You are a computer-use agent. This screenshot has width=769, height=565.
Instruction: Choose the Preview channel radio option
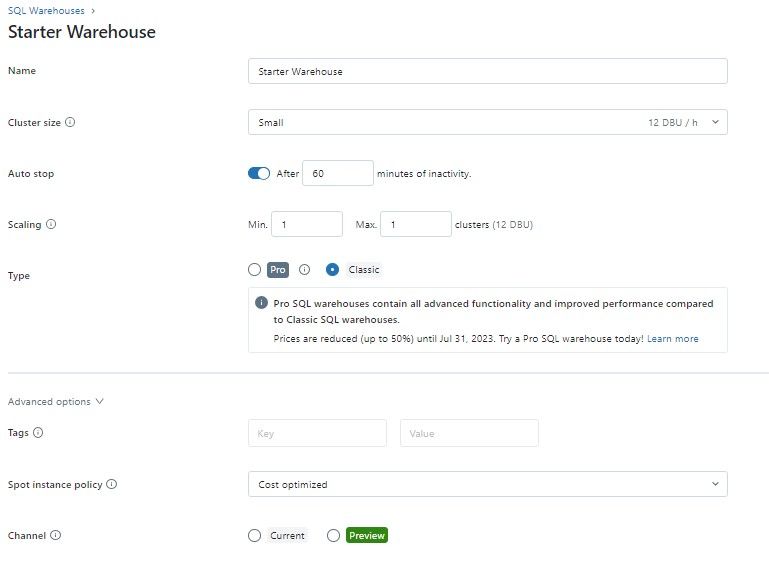coord(333,536)
